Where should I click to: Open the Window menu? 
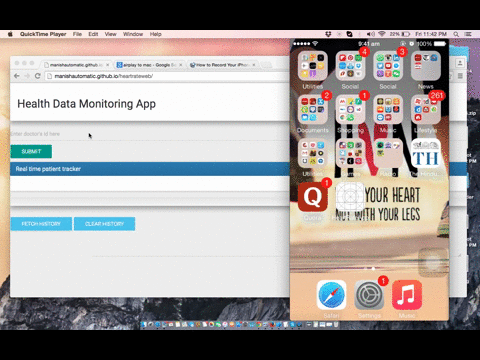(133, 34)
